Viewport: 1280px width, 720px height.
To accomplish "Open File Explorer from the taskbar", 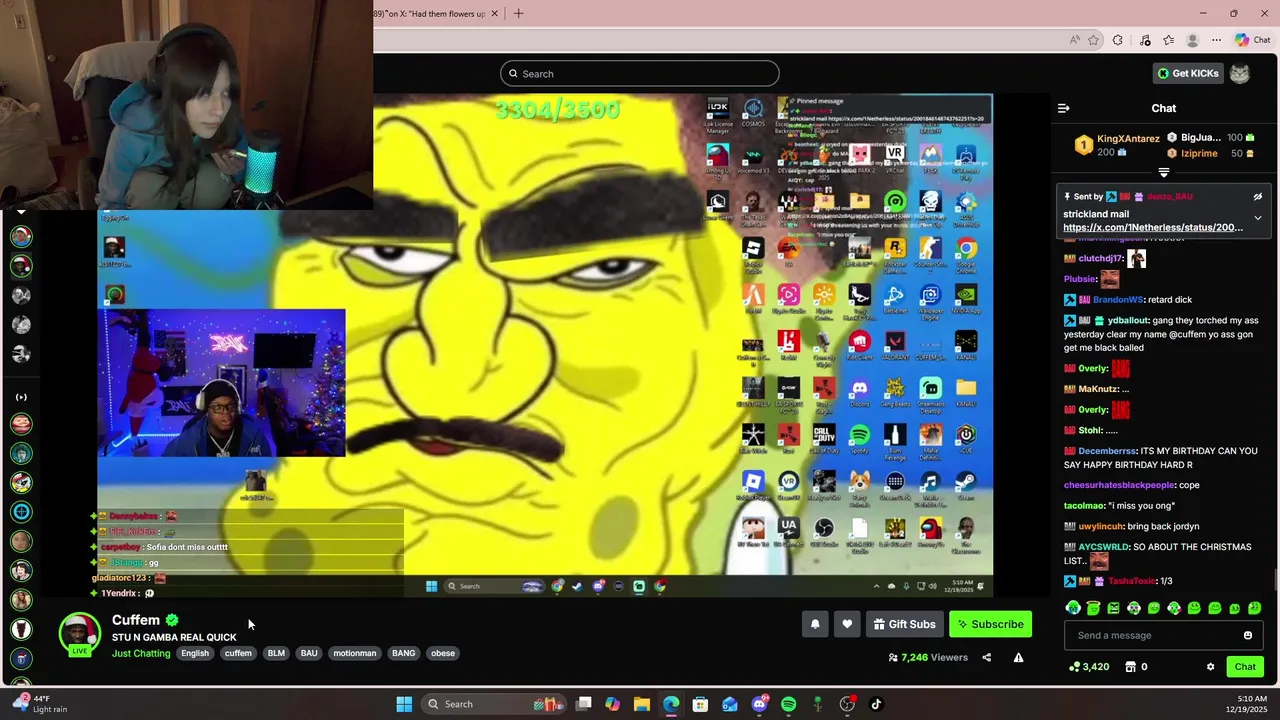I will click(641, 704).
